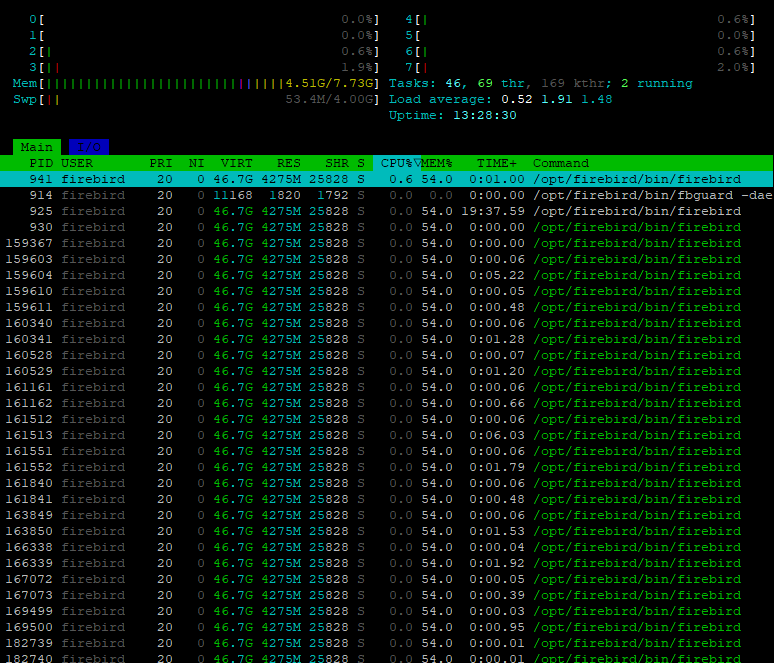
Task: Click the RES column header
Action: pyautogui.click(x=288, y=163)
